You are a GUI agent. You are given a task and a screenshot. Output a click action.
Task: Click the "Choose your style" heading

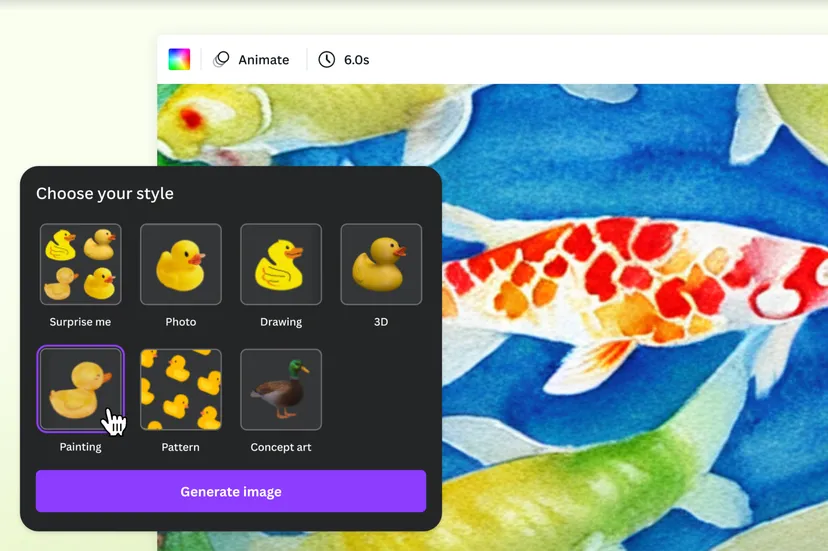105,193
